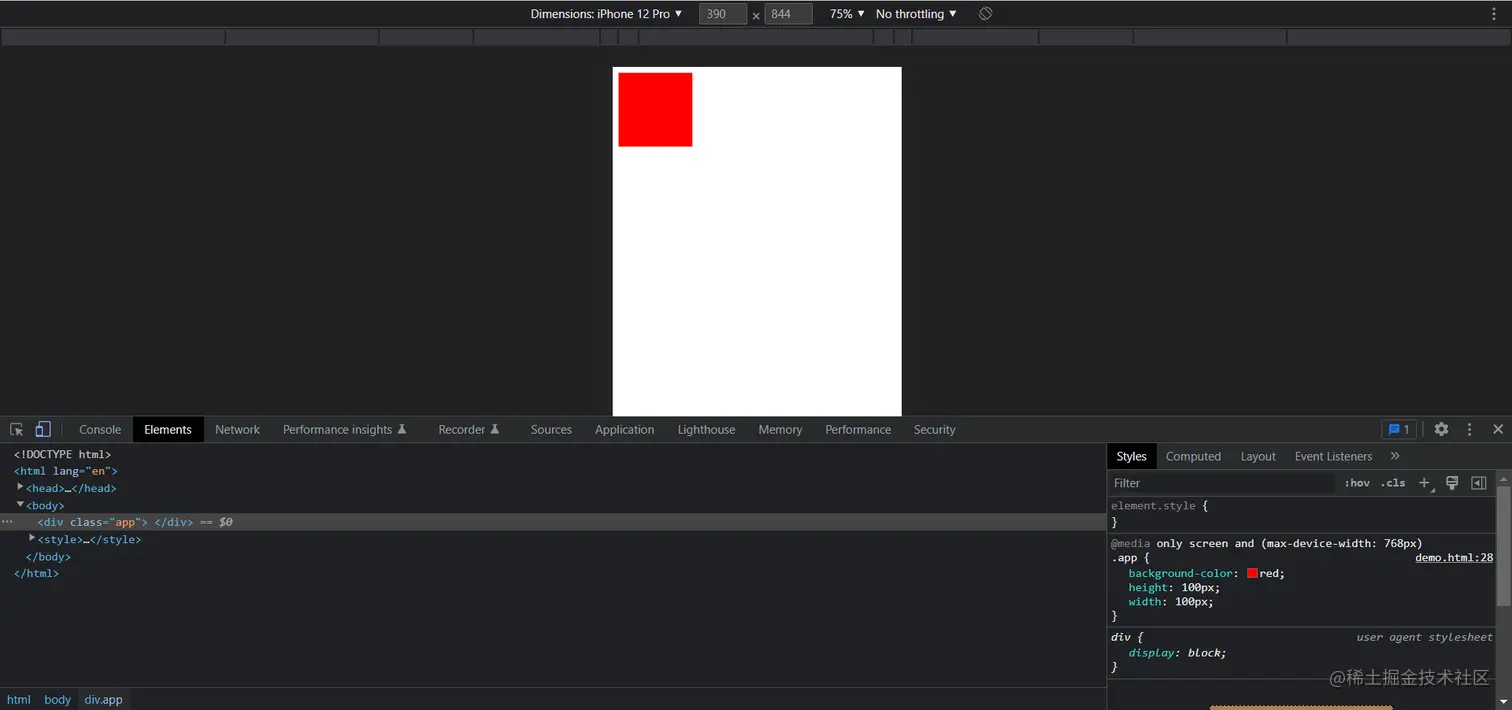Toggle the :hov element state button
1512x710 pixels.
point(1357,483)
